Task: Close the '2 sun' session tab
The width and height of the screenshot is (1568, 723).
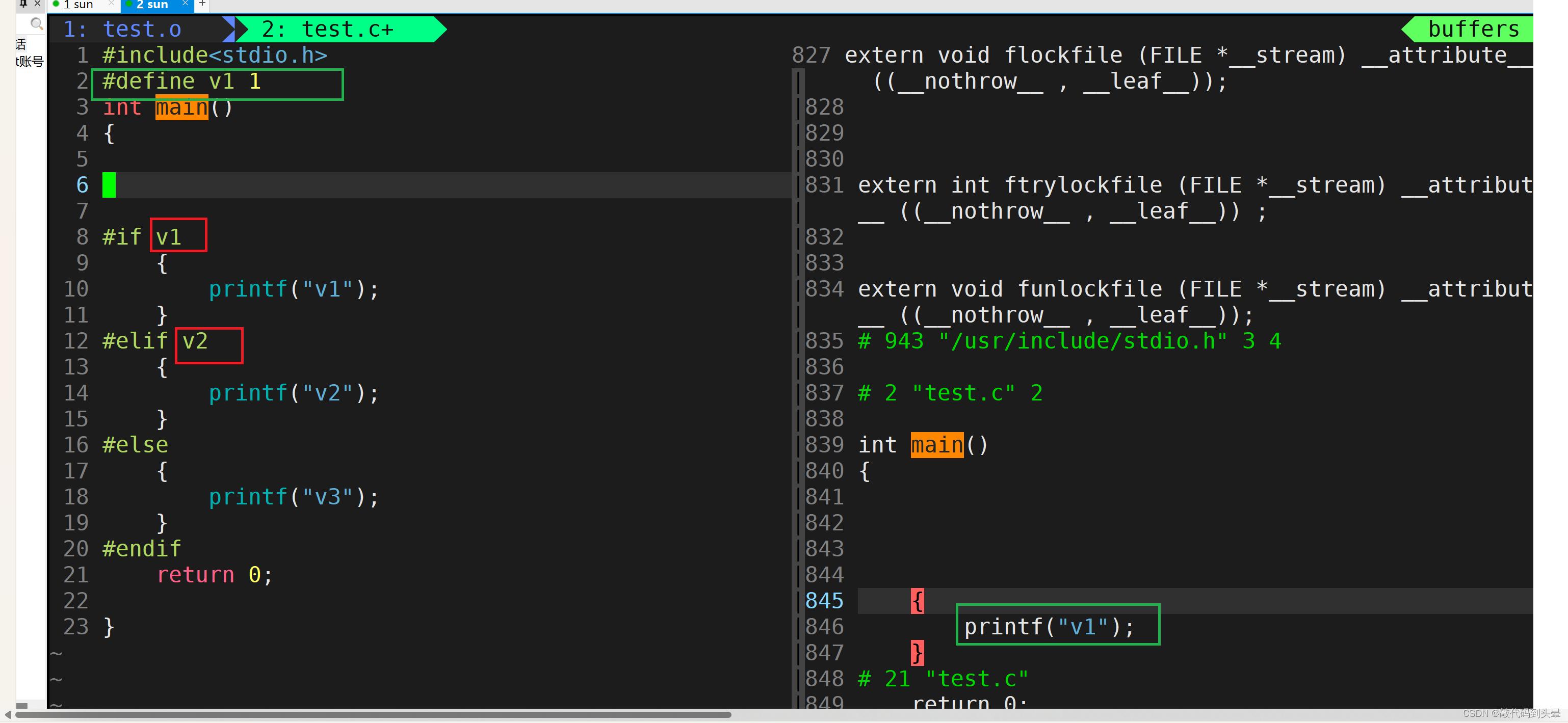Action: (185, 4)
